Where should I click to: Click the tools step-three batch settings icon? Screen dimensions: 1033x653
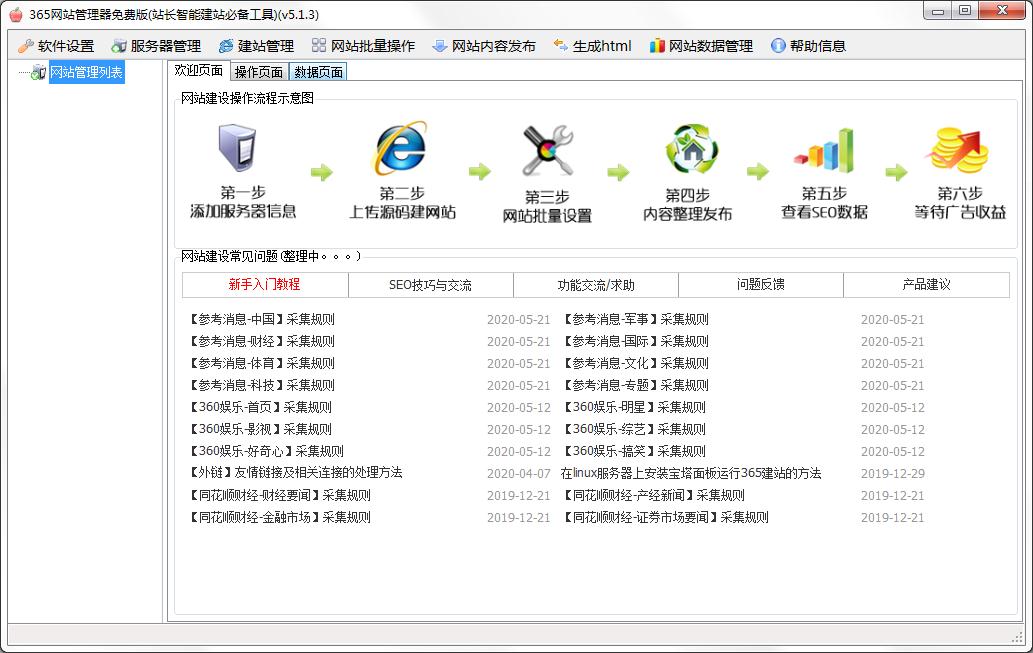(547, 150)
